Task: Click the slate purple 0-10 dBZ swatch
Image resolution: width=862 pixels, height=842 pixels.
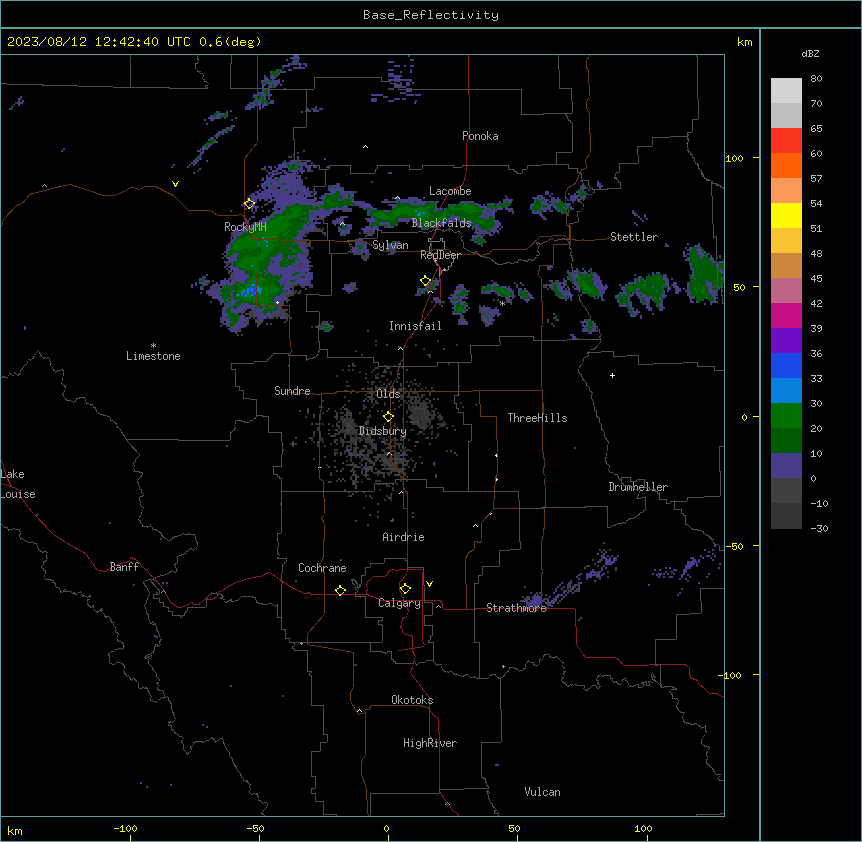Action: pyautogui.click(x=786, y=466)
